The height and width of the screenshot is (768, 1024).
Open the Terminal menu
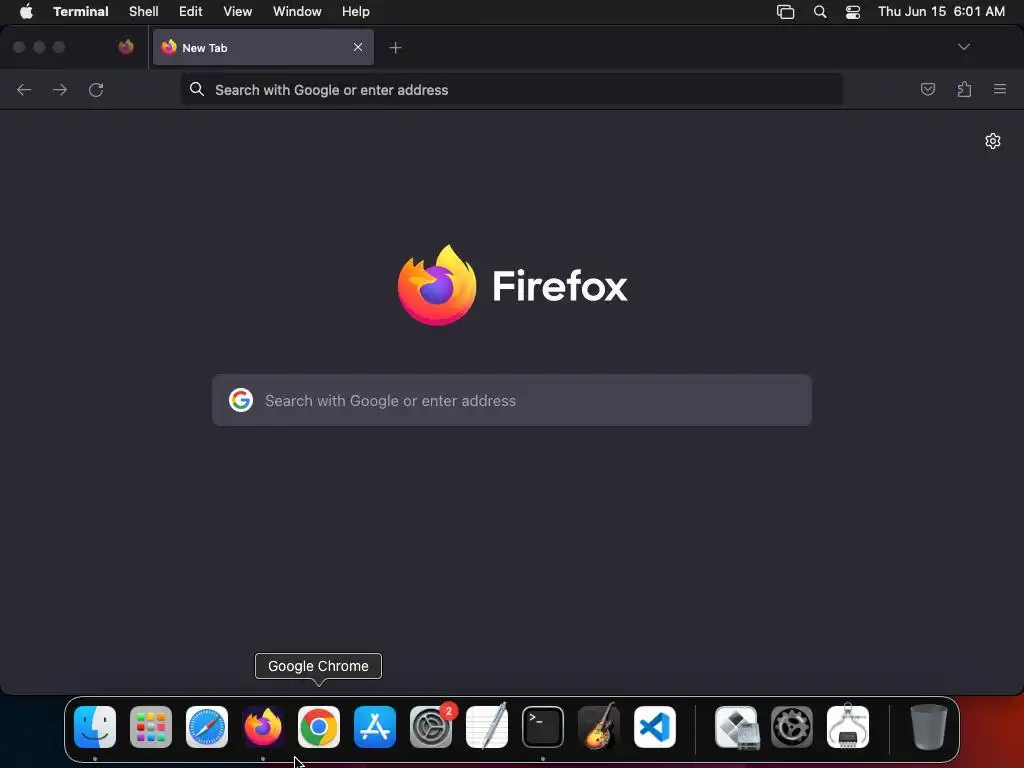tap(80, 11)
